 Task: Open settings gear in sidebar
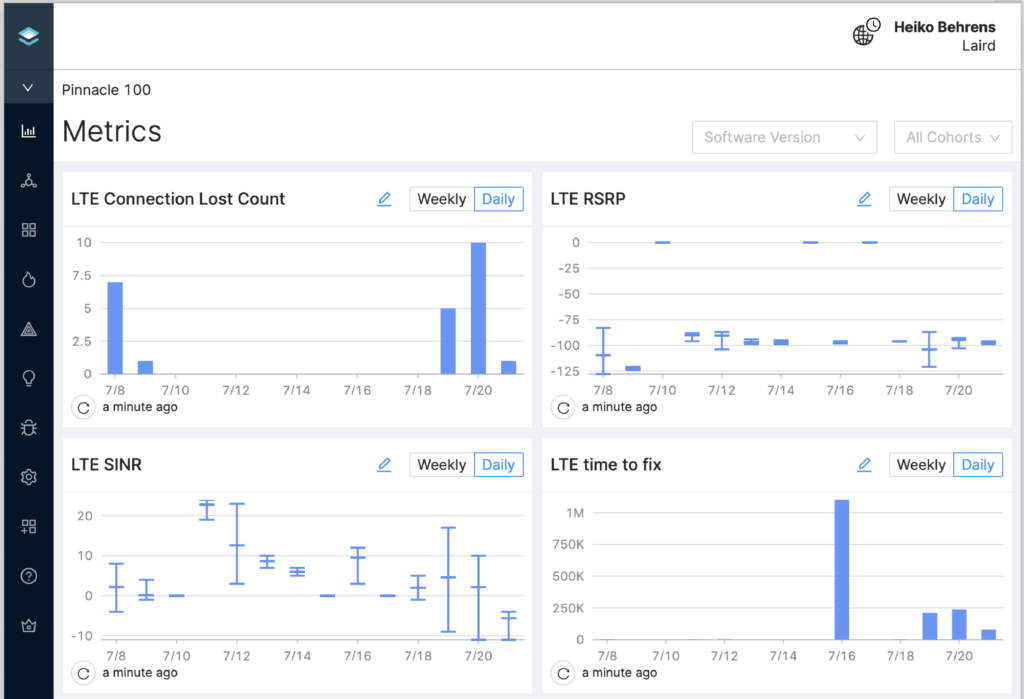coord(28,477)
